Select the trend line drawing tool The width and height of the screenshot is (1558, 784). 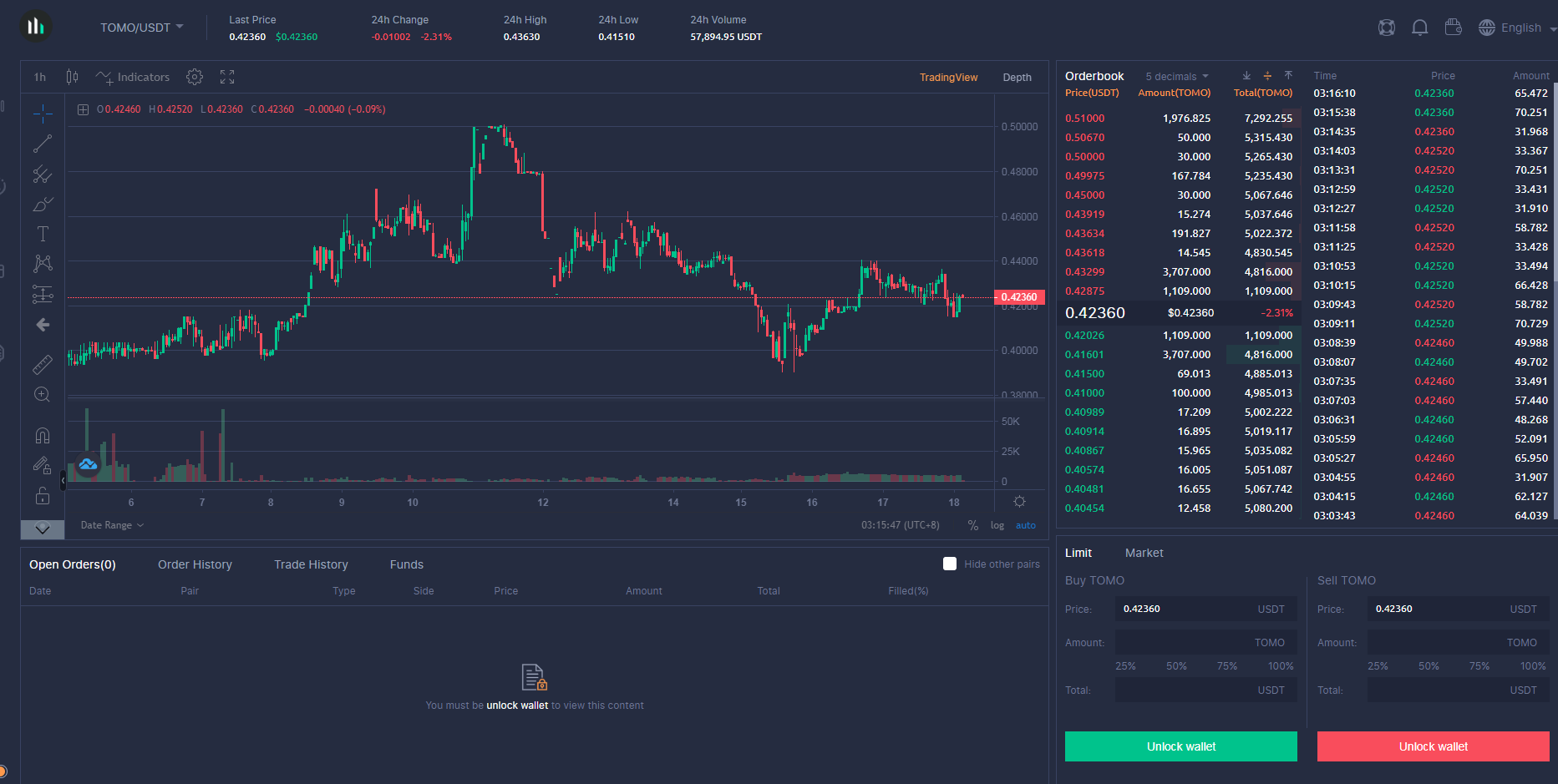[43, 144]
